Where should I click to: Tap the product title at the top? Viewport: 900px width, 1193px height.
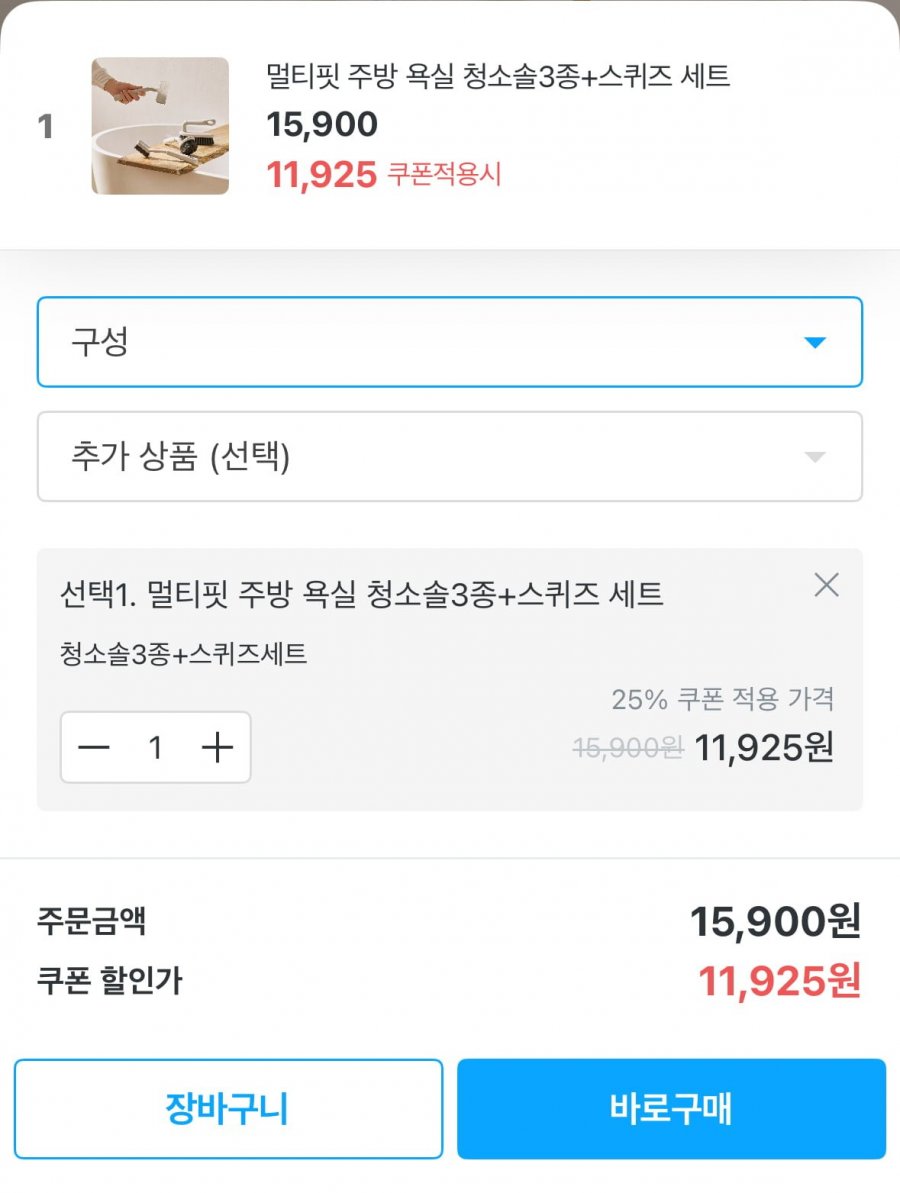[498, 76]
